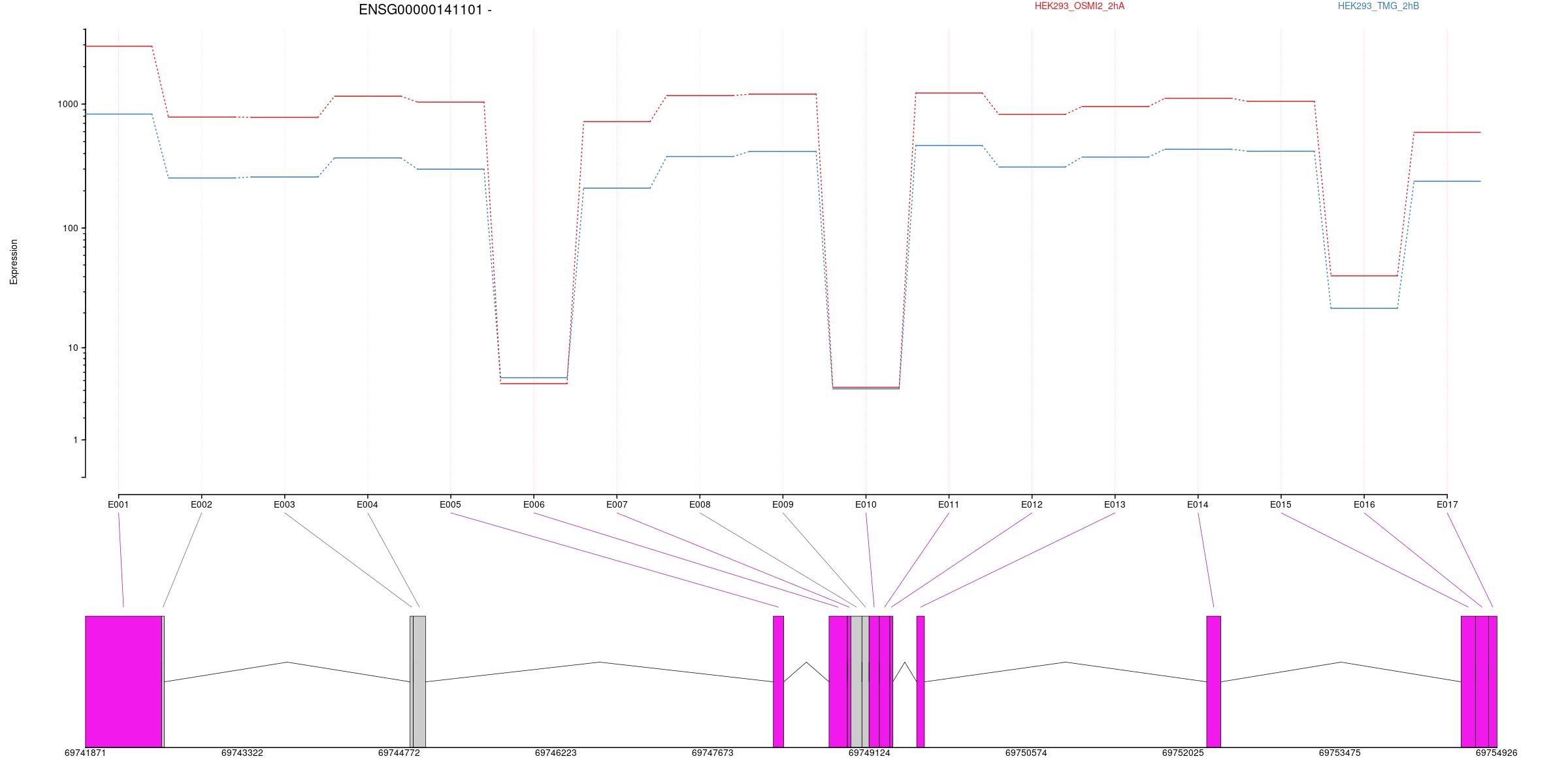This screenshot has height=784, width=1568.
Task: Select exon label E017
Action: pyautogui.click(x=1447, y=504)
